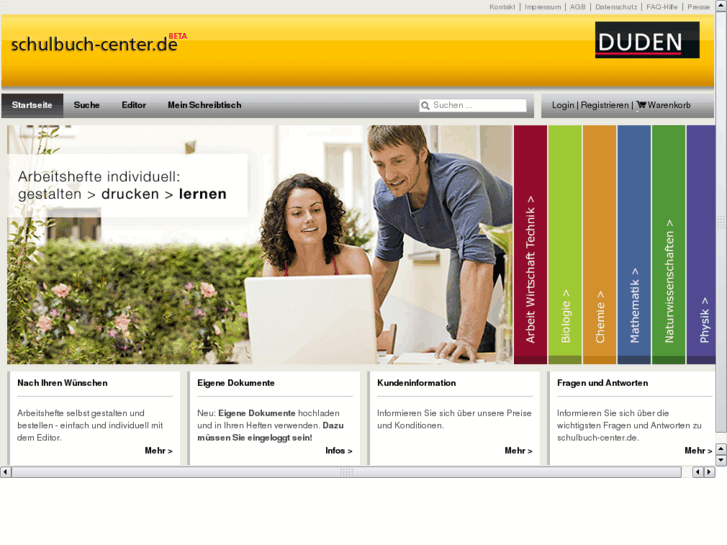This screenshot has width=727, height=545.
Task: Select the blue Mathematik book spine
Action: point(634,244)
